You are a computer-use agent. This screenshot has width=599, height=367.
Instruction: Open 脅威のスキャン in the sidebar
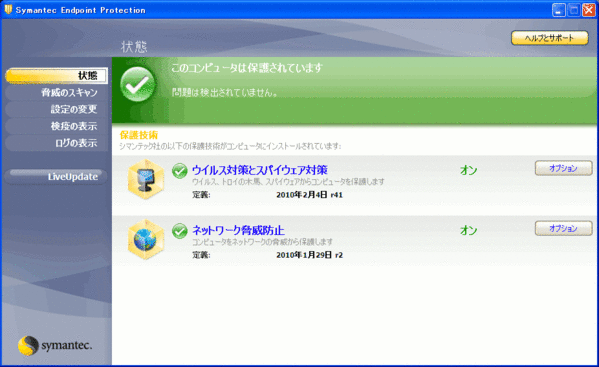pyautogui.click(x=56, y=92)
